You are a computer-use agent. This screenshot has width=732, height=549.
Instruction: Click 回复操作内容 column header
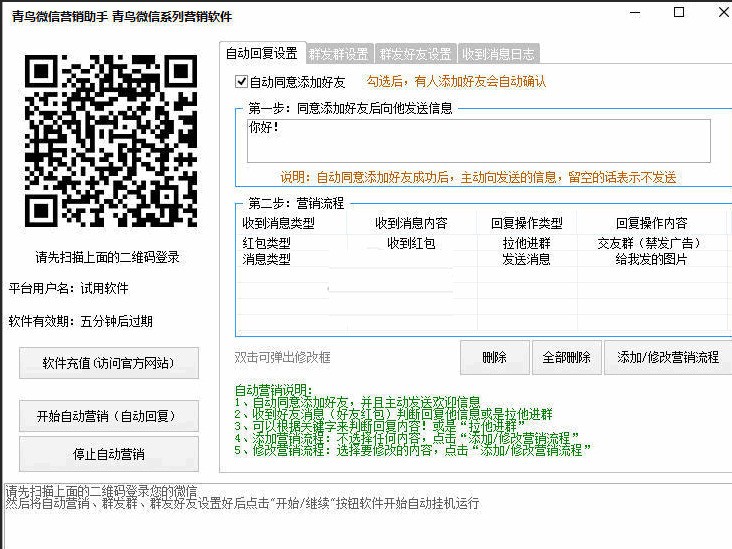click(652, 223)
